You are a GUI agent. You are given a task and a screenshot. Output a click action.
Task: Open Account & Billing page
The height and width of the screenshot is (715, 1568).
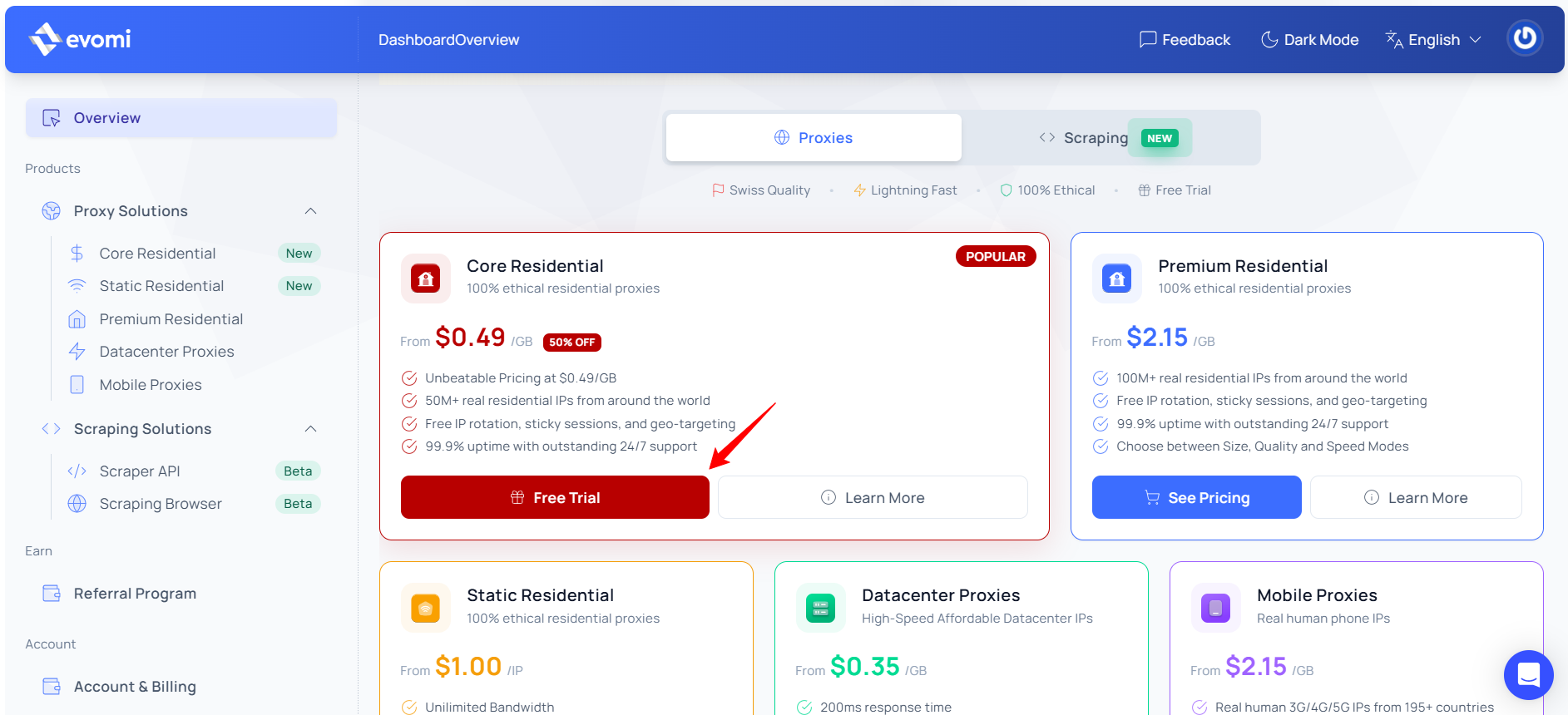click(135, 687)
